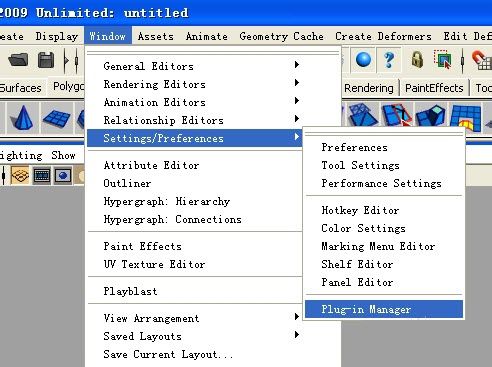Open the Marking Menu Editor

384,246
